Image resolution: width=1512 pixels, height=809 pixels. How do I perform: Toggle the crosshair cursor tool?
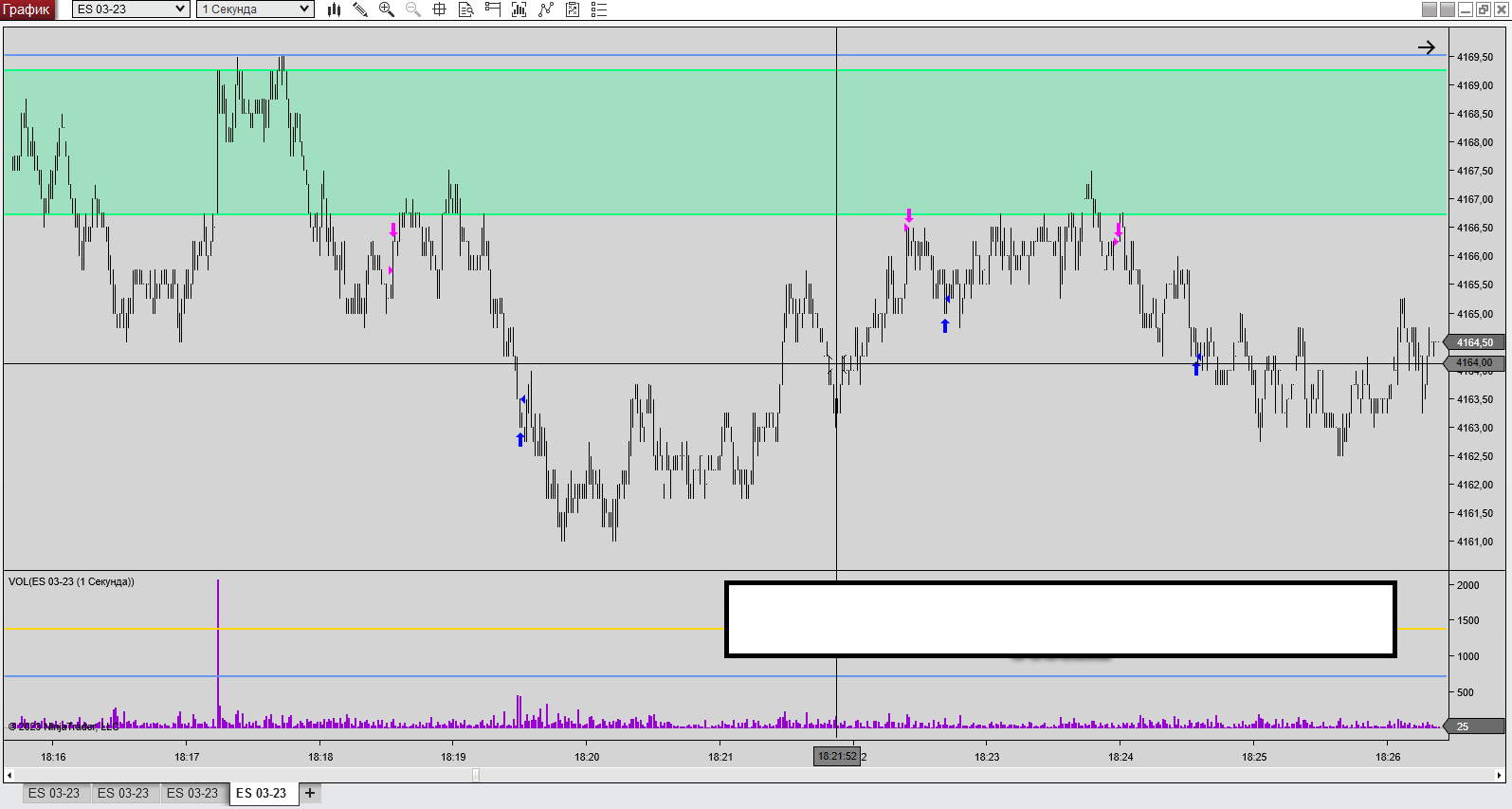click(439, 9)
